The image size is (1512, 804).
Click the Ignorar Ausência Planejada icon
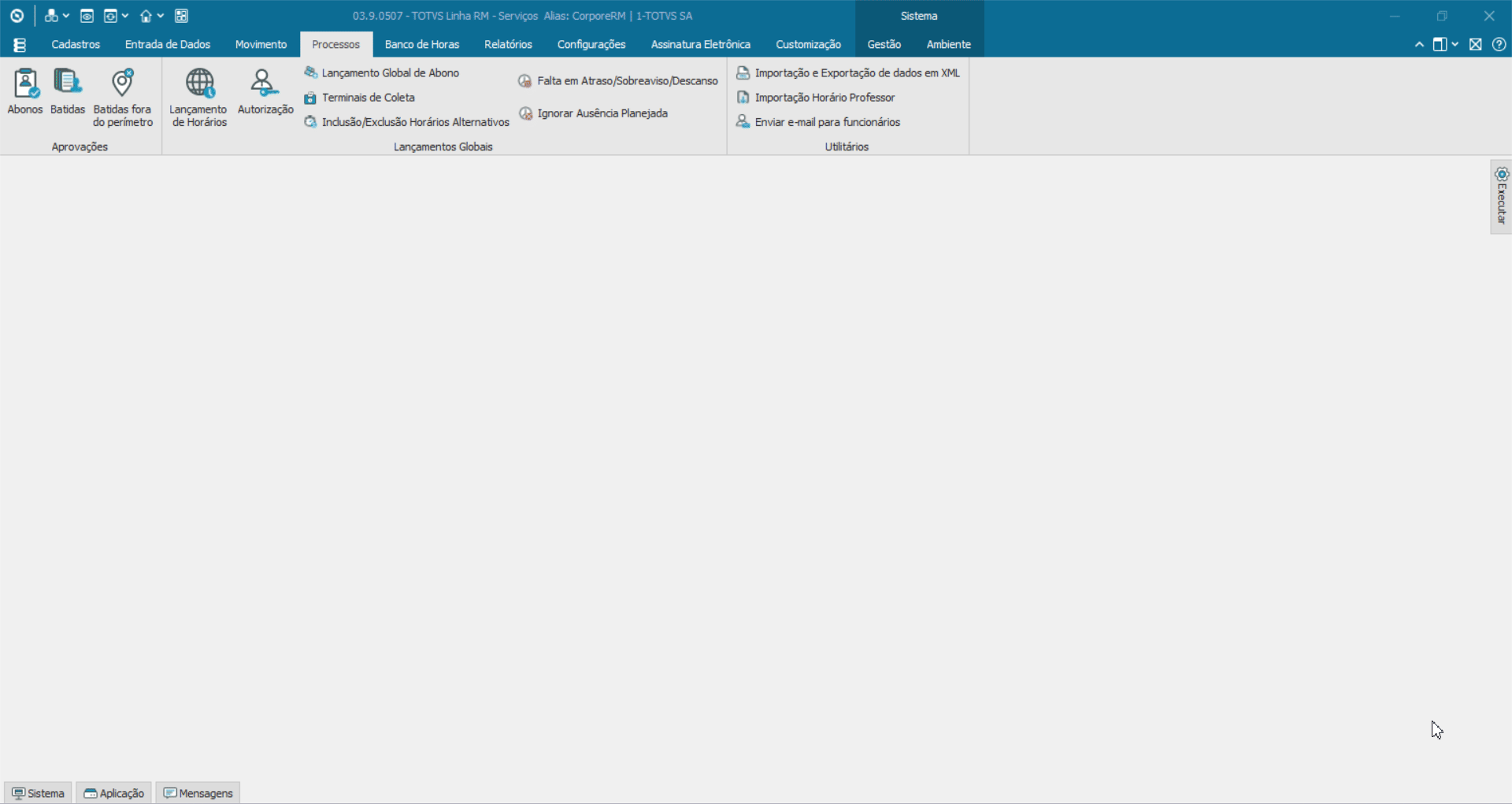tap(525, 113)
